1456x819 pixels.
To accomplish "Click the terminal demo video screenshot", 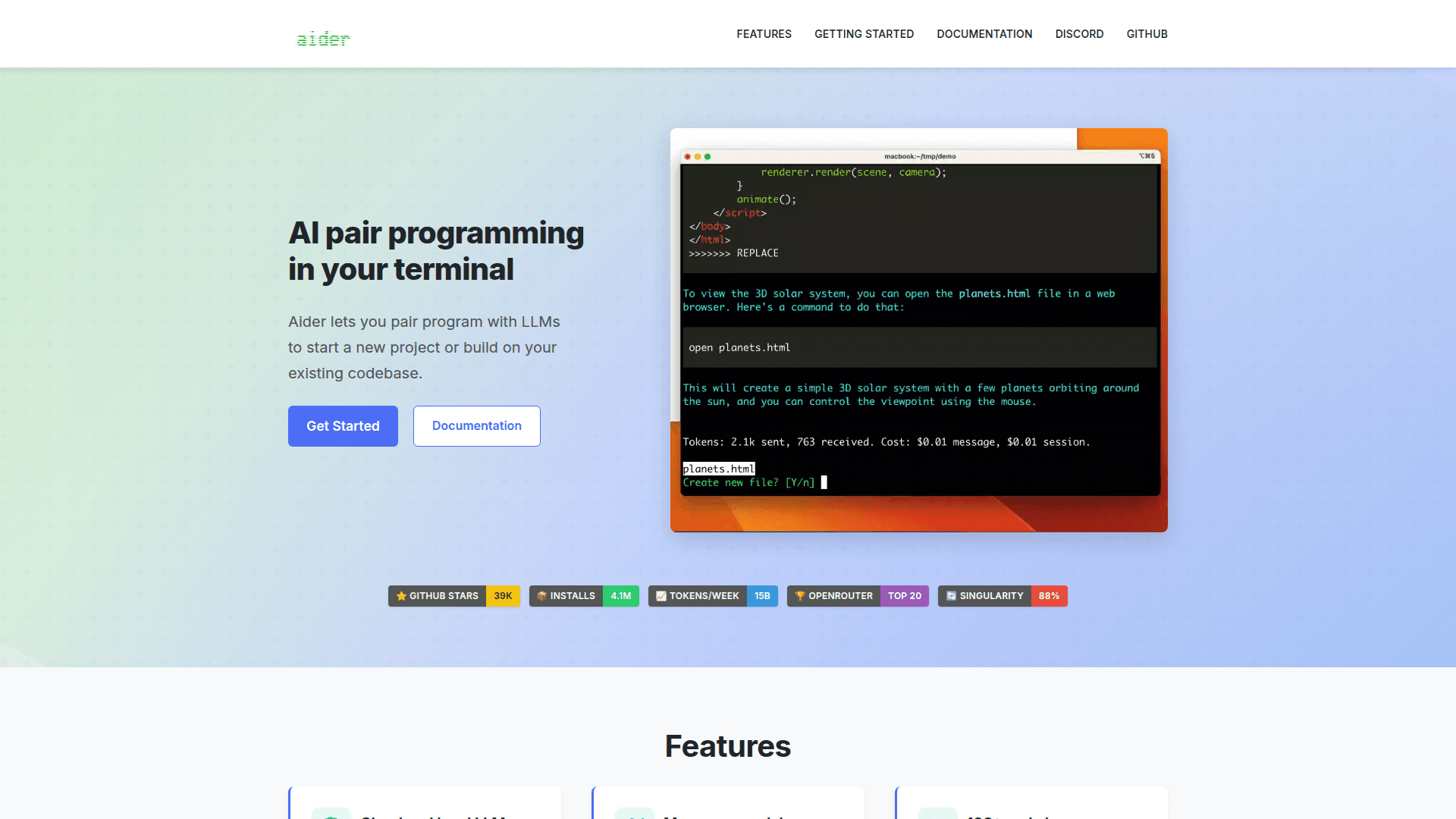I will [918, 330].
